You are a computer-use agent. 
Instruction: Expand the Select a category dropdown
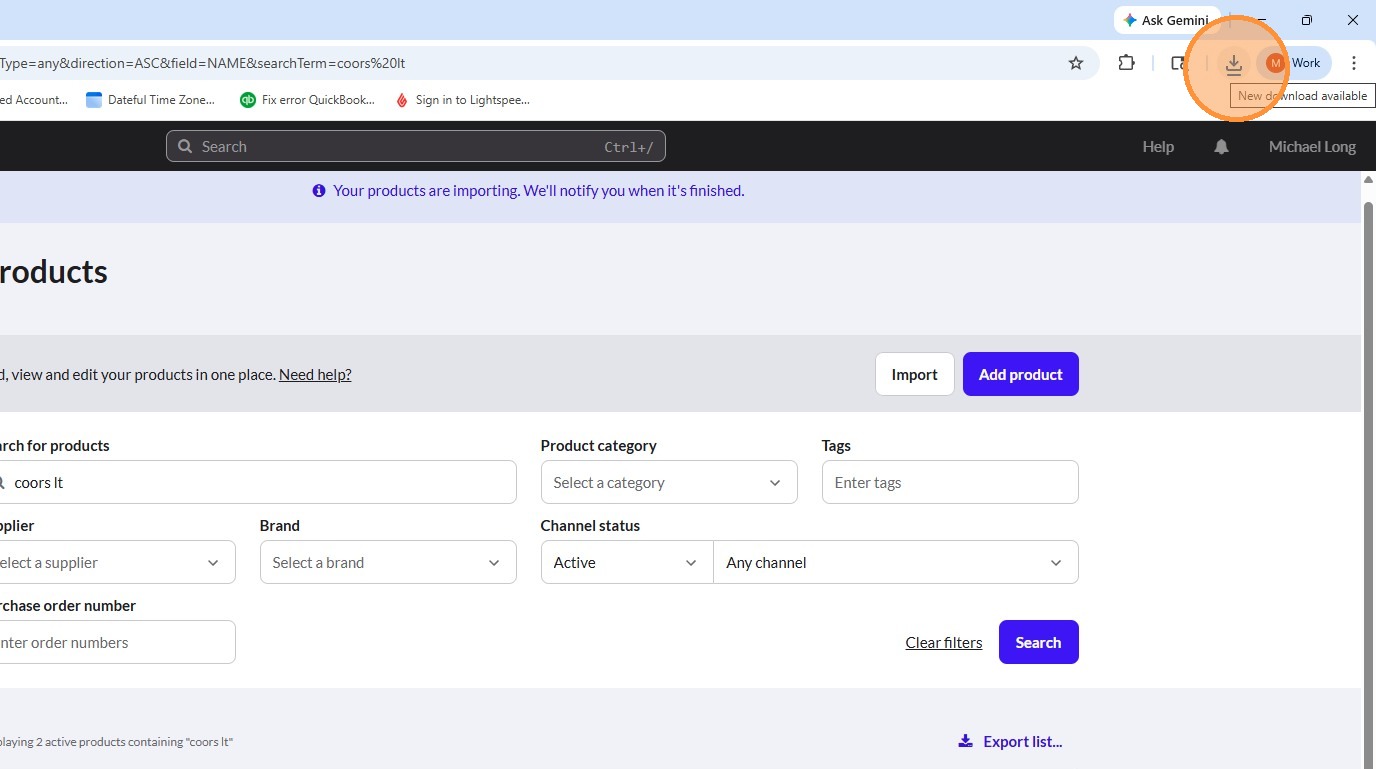click(669, 482)
